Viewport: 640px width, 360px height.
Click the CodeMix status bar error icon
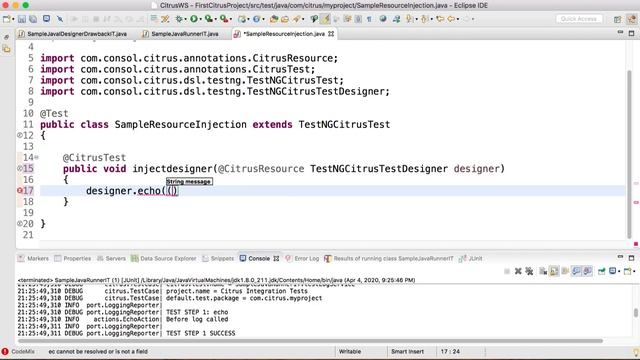(5, 351)
